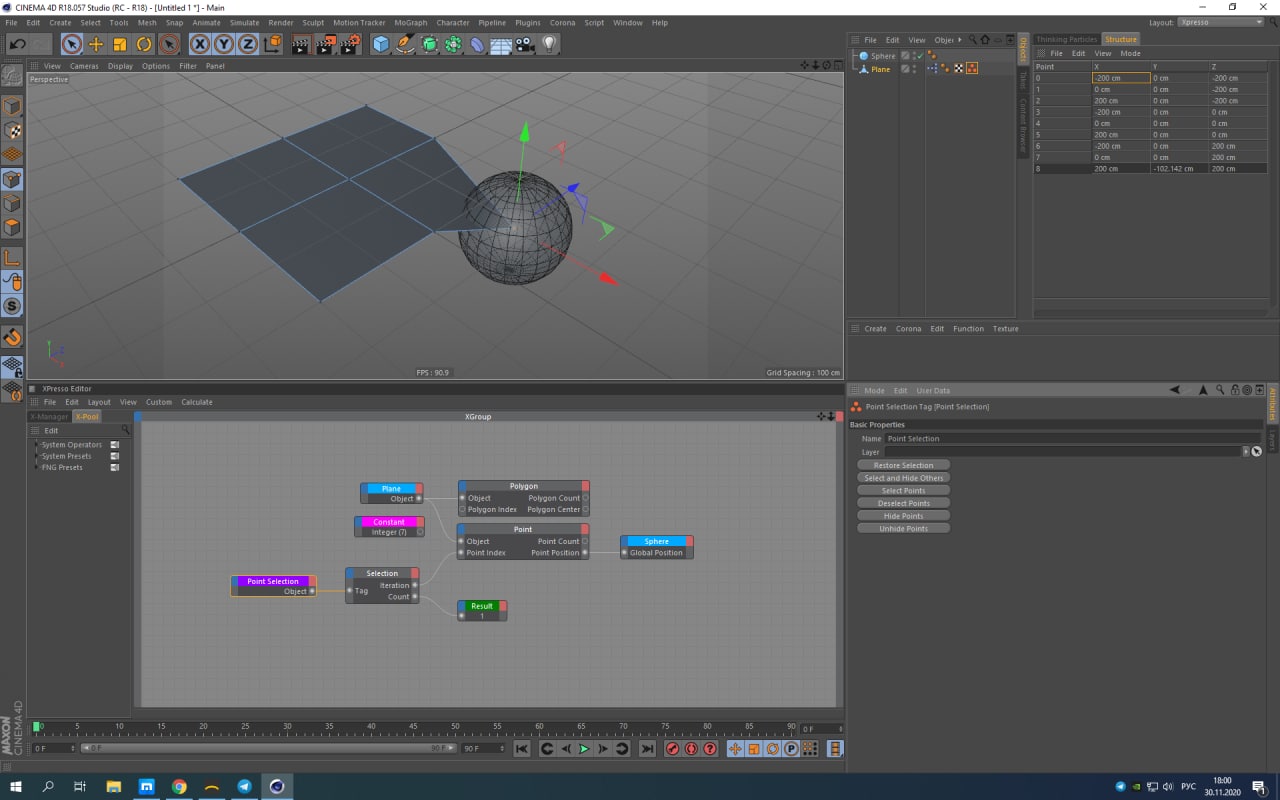
Task: Click the Floor environment icon
Action: point(501,44)
